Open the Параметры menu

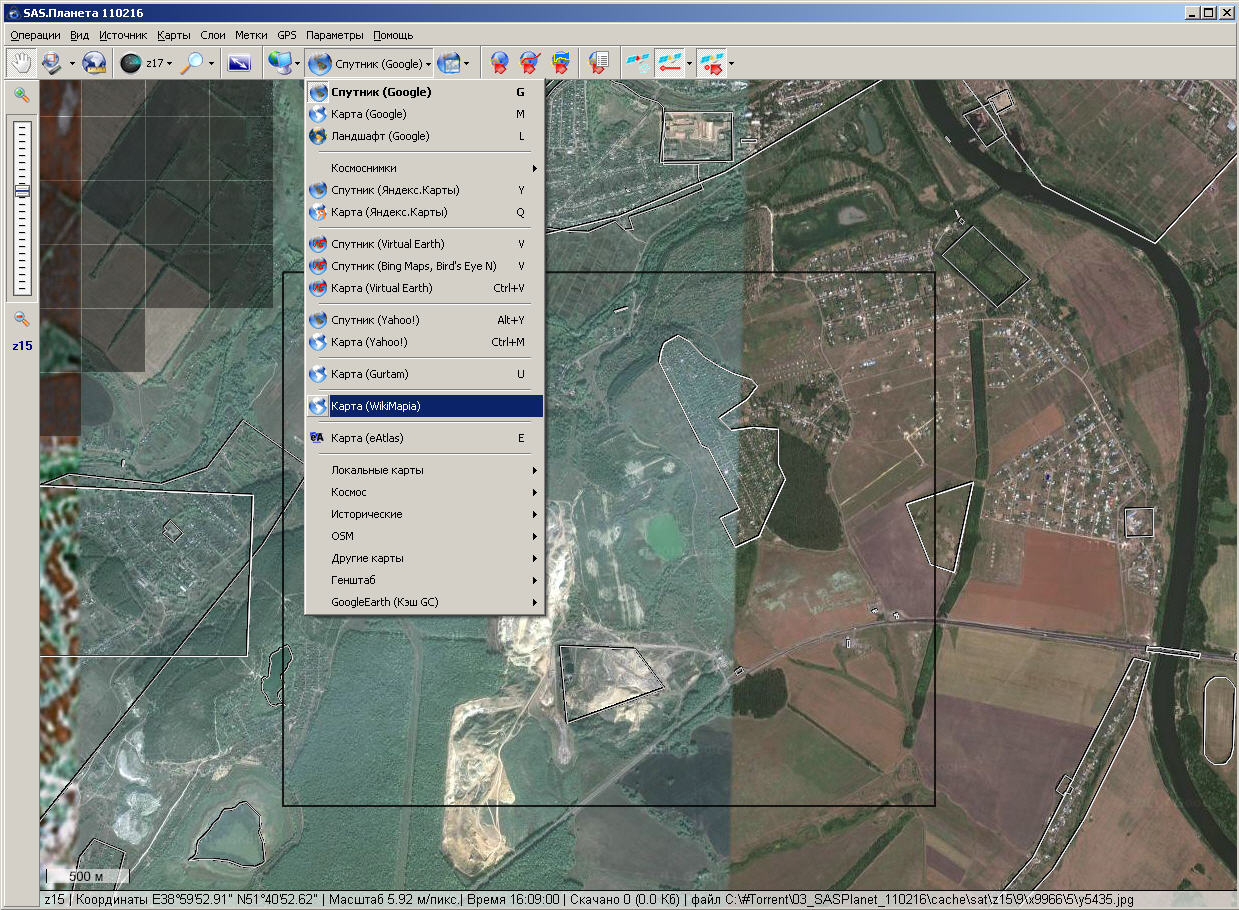point(334,35)
